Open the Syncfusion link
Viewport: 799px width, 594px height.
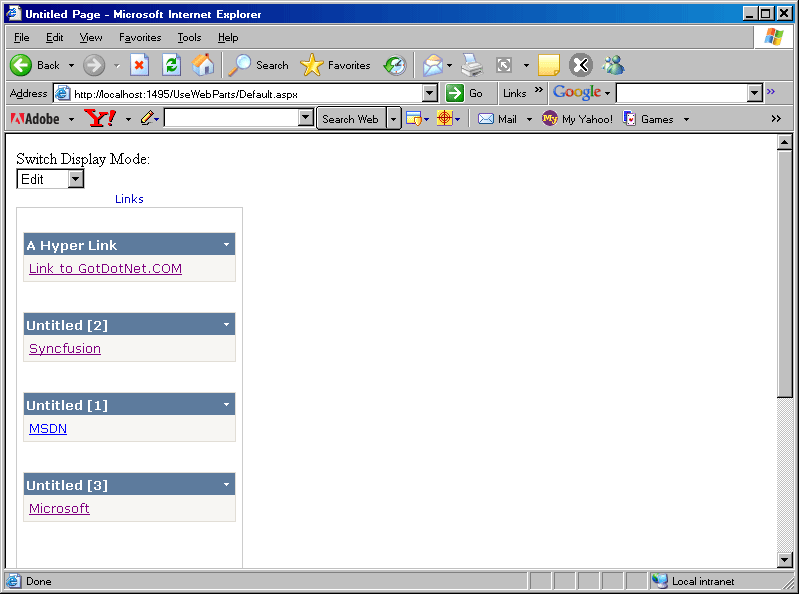click(65, 348)
